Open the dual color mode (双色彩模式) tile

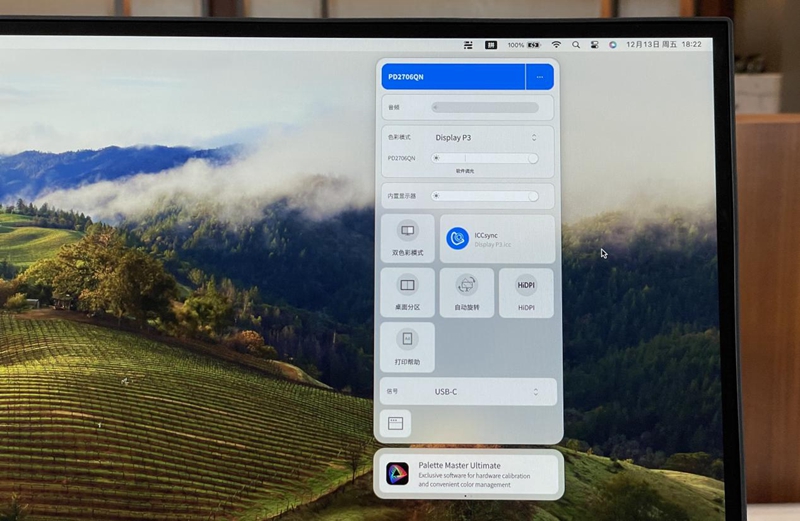point(408,239)
